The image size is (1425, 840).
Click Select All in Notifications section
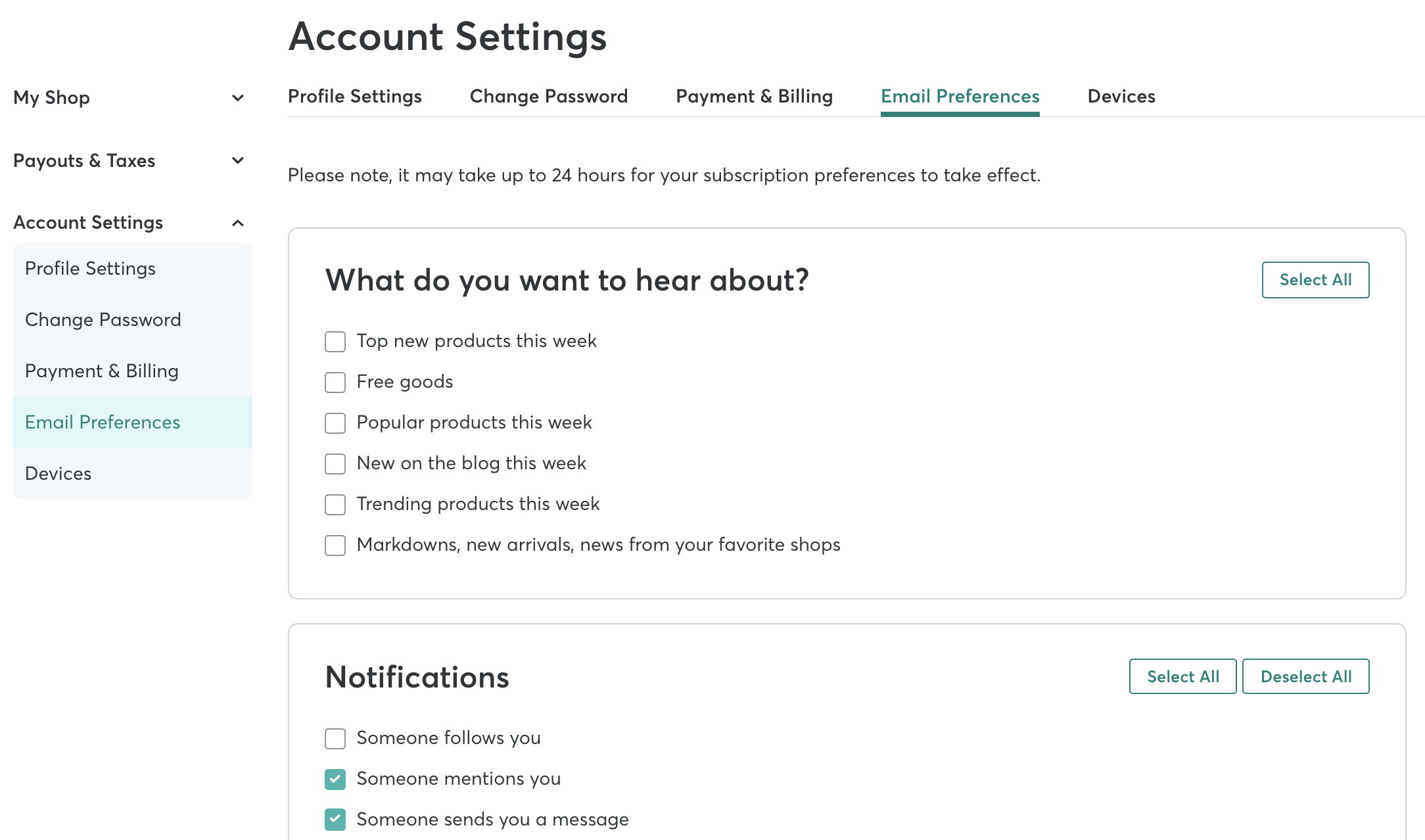(1183, 676)
